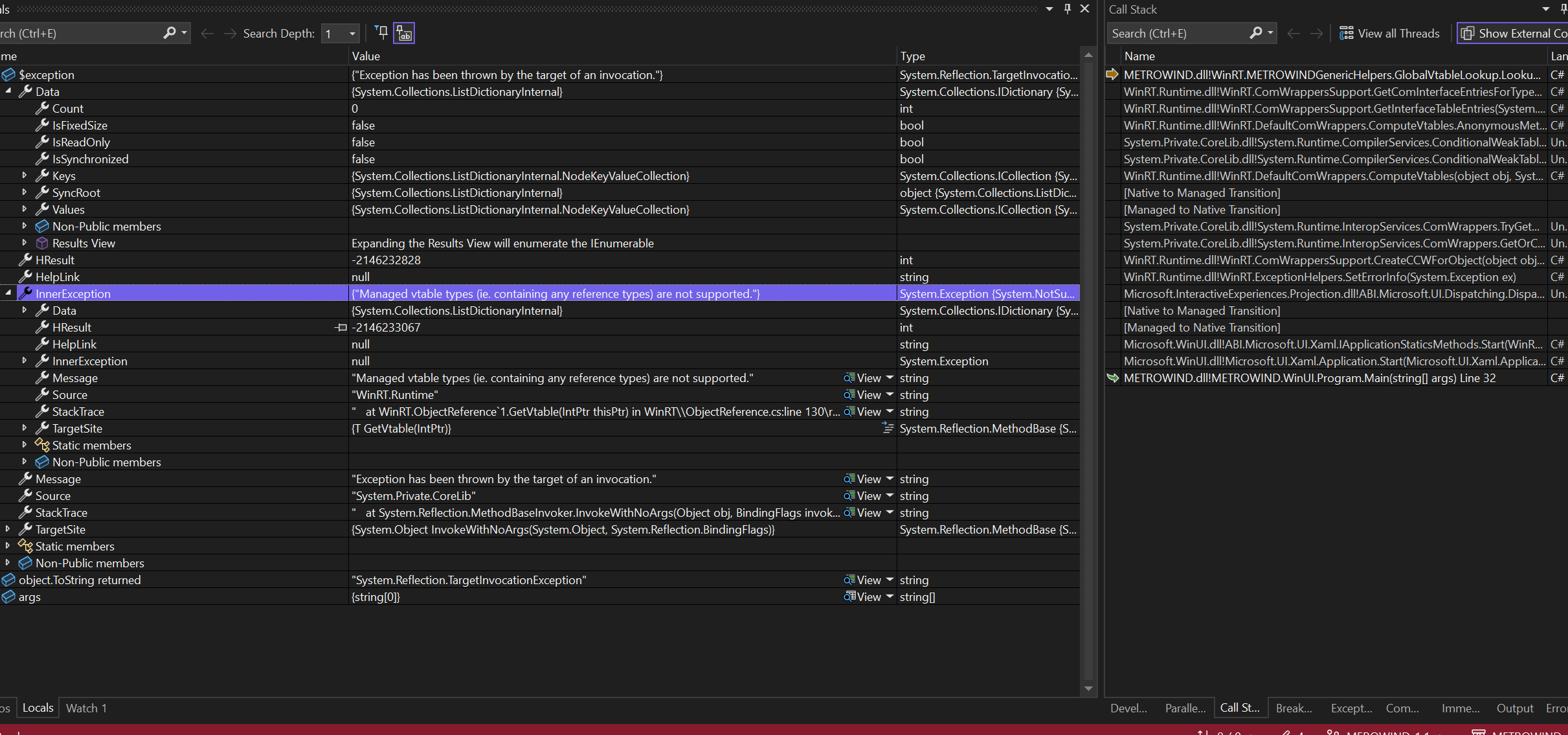1568x735 pixels.
Task: Click the search magnifier in Locals panel
Action: (170, 33)
